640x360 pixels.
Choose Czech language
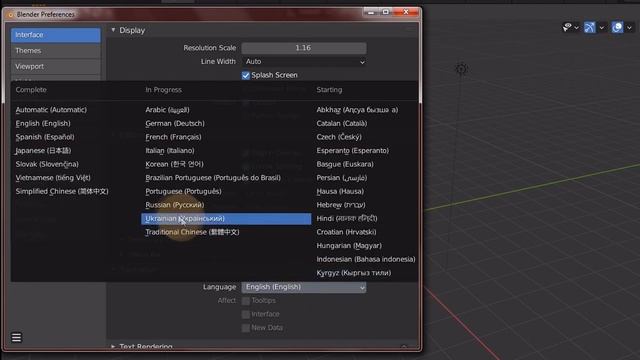(x=339, y=137)
